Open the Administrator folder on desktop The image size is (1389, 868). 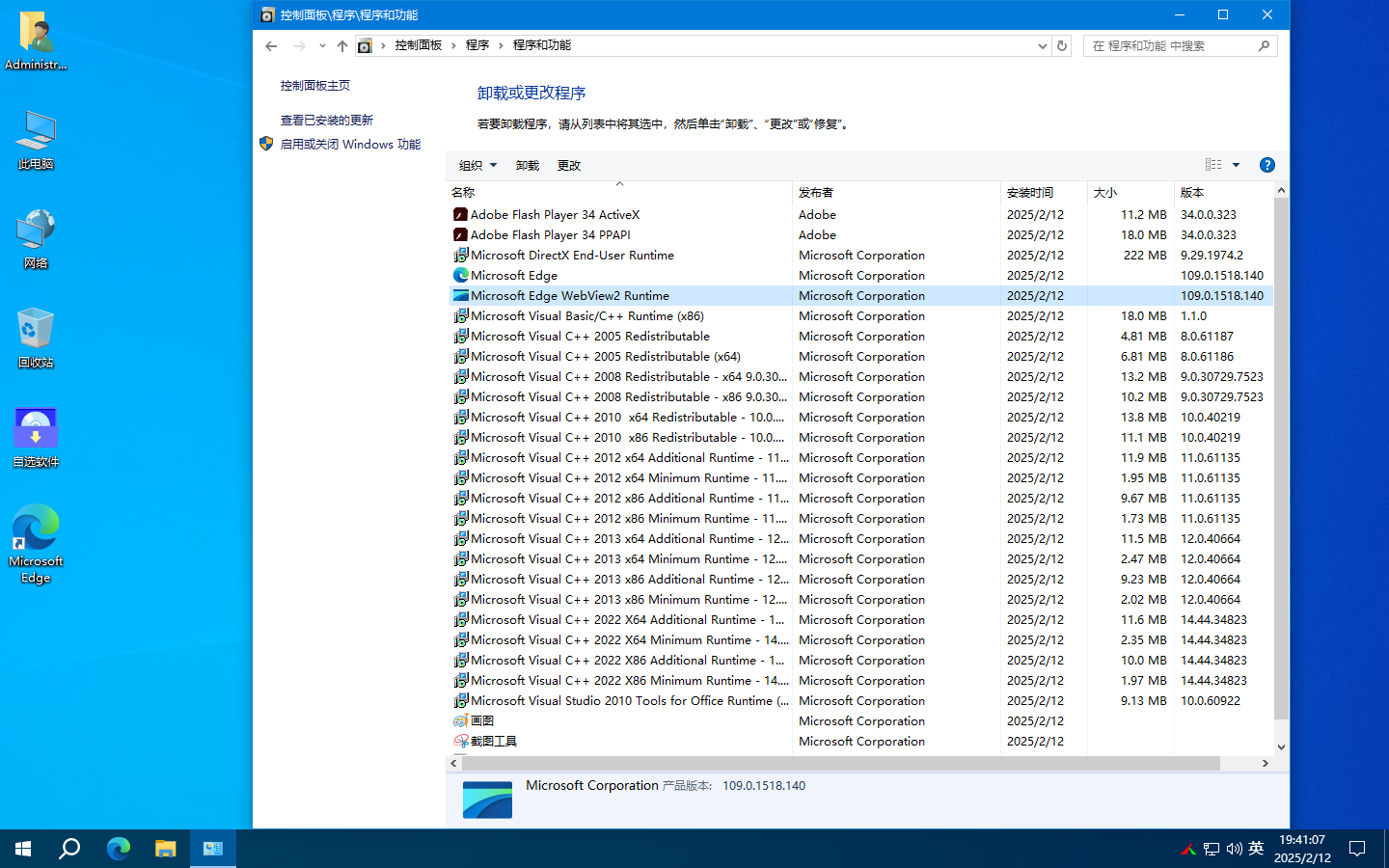point(36,41)
